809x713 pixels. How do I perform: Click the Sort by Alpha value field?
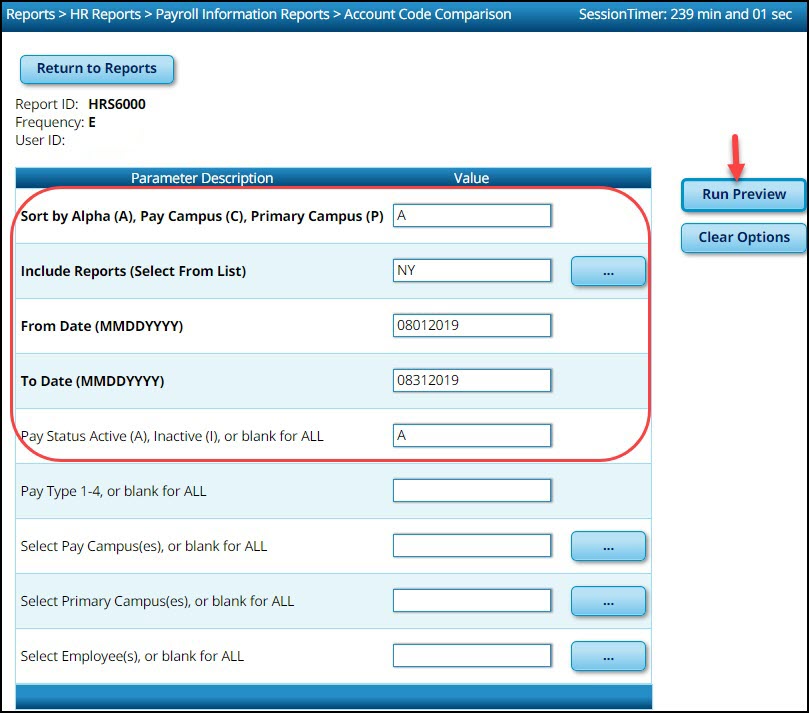tap(472, 215)
